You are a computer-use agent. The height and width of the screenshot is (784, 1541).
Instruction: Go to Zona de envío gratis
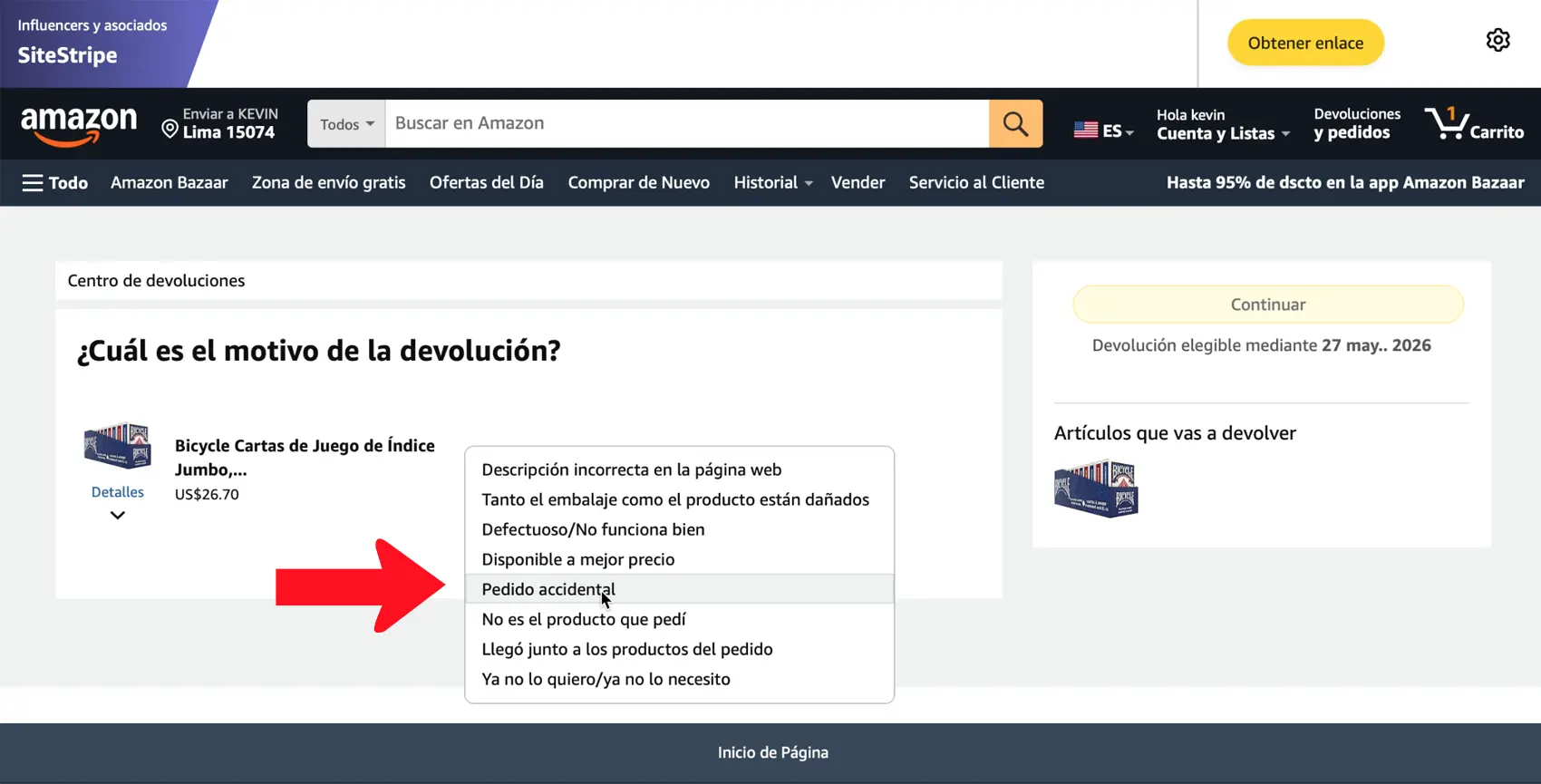pos(329,183)
